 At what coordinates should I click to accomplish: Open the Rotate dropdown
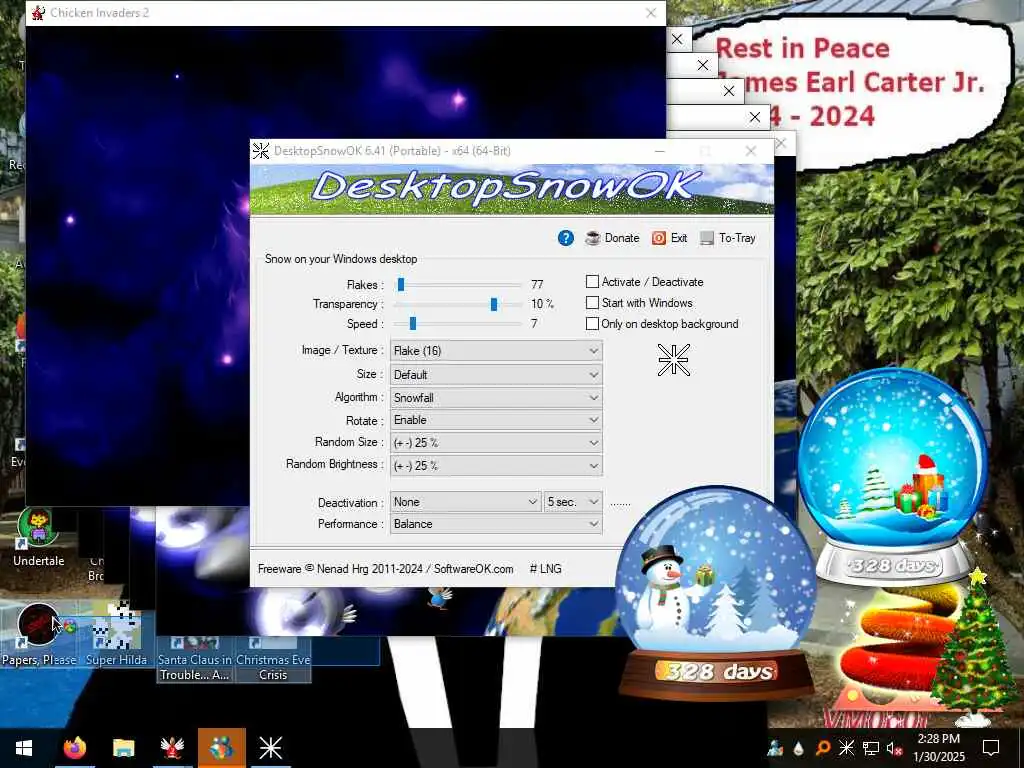496,420
